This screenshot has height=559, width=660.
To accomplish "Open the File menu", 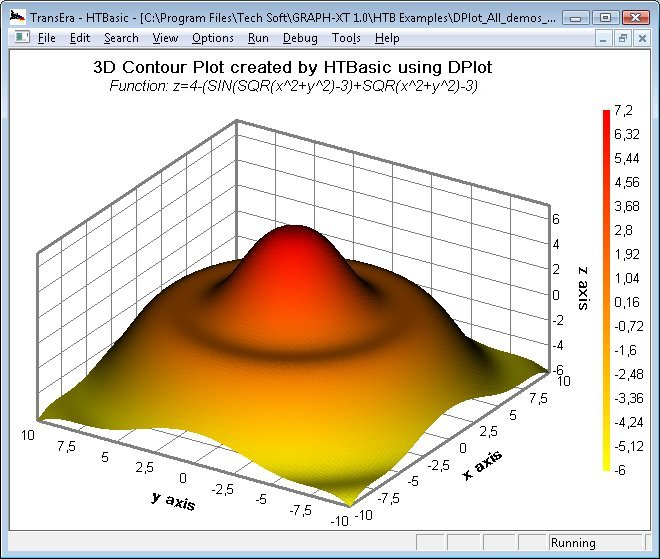I will [46, 38].
